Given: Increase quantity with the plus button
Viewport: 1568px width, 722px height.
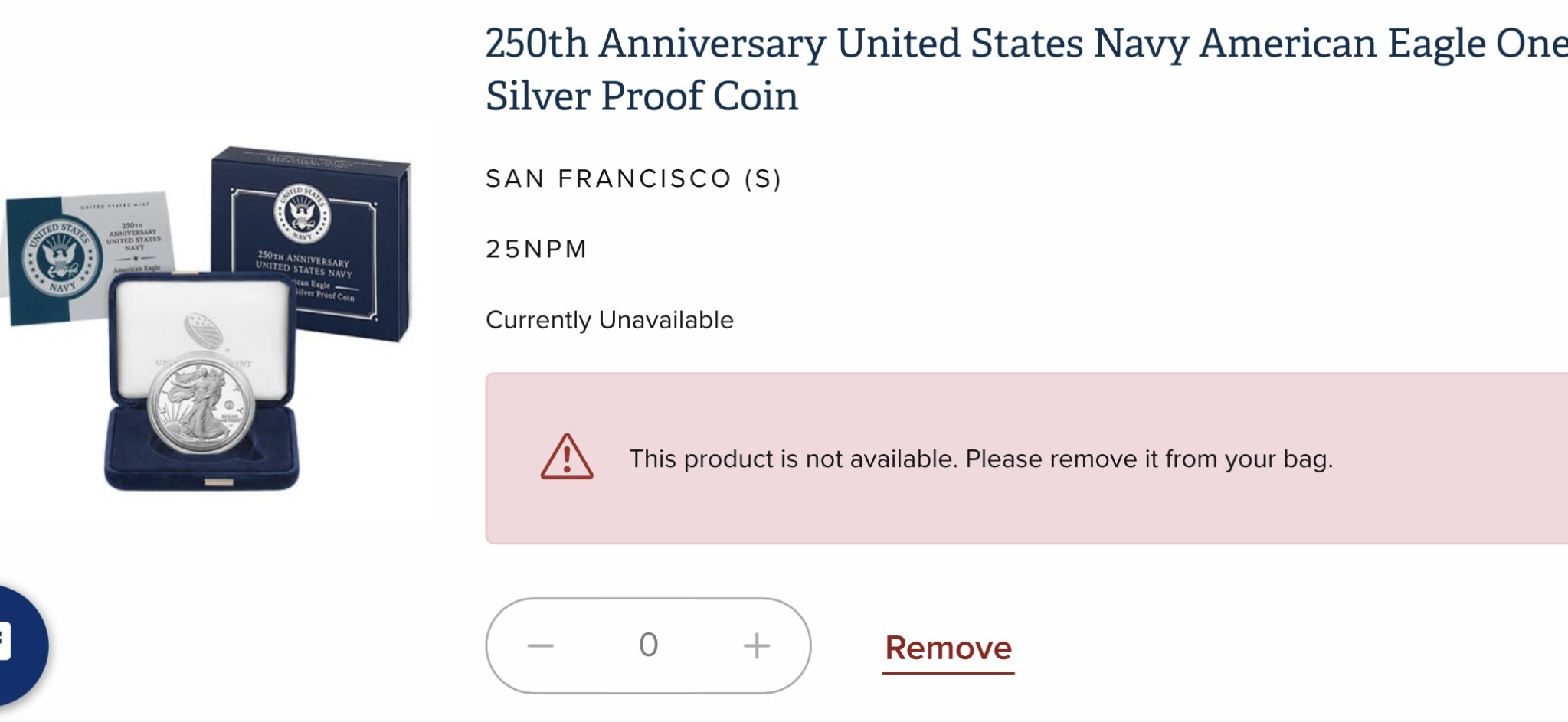Looking at the screenshot, I should (756, 645).
